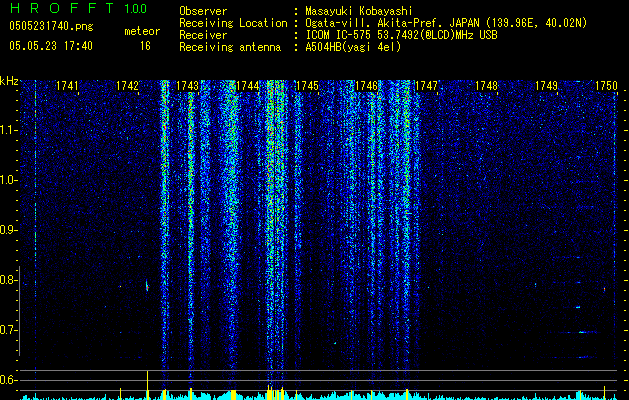The image size is (629, 400).
Task: Click the 1745 time marker
Action: click(307, 85)
